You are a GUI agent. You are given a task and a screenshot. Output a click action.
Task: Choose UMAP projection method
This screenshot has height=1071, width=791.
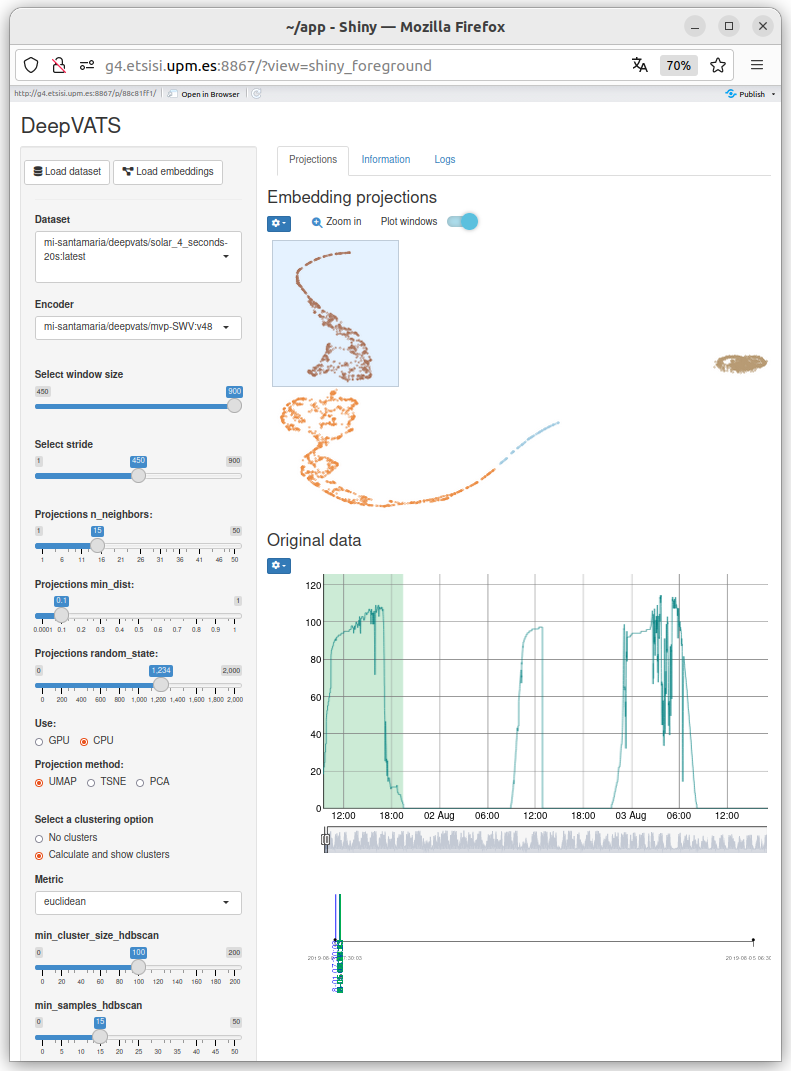[x=39, y=783]
